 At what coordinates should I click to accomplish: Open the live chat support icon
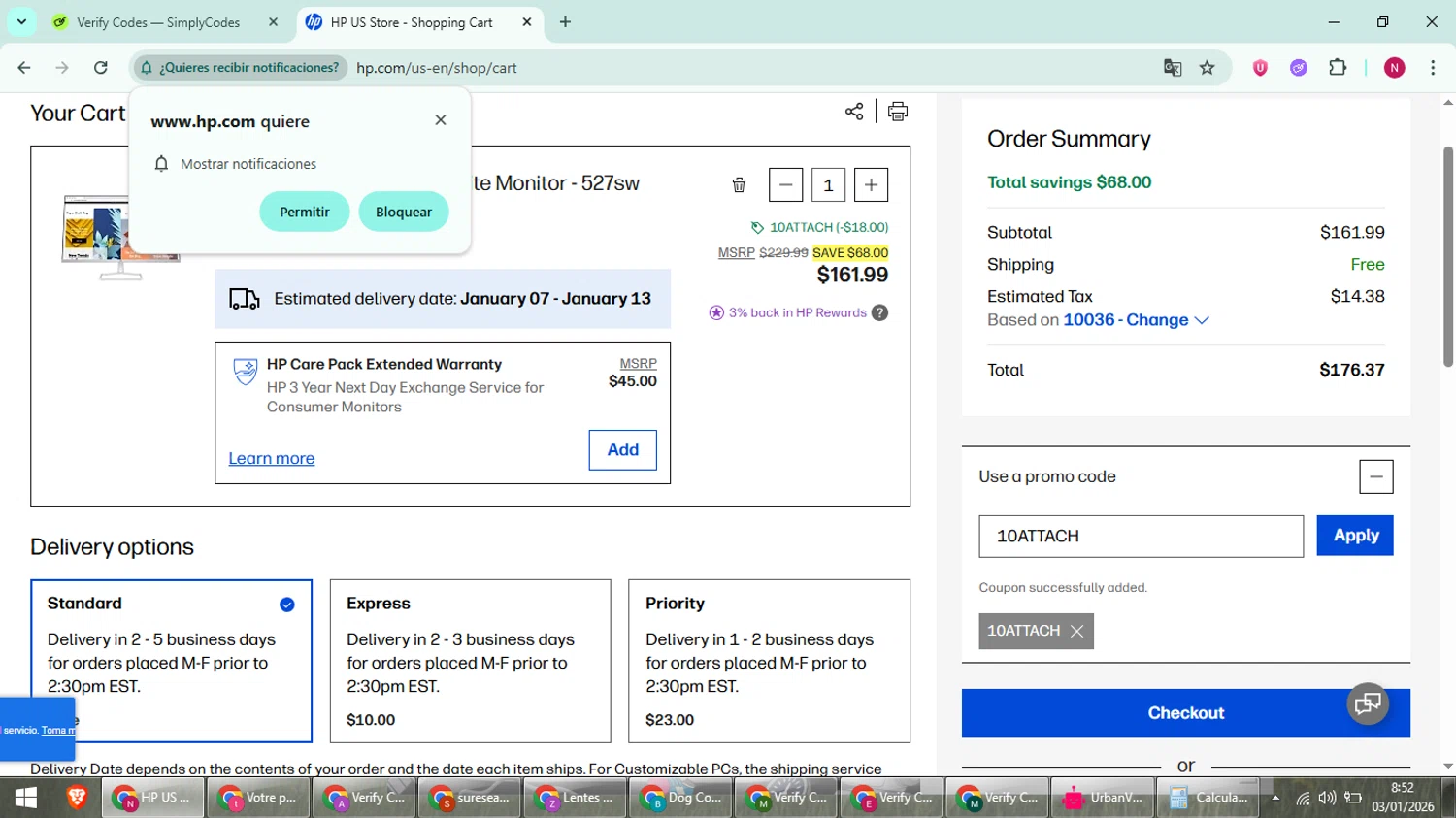[1368, 703]
